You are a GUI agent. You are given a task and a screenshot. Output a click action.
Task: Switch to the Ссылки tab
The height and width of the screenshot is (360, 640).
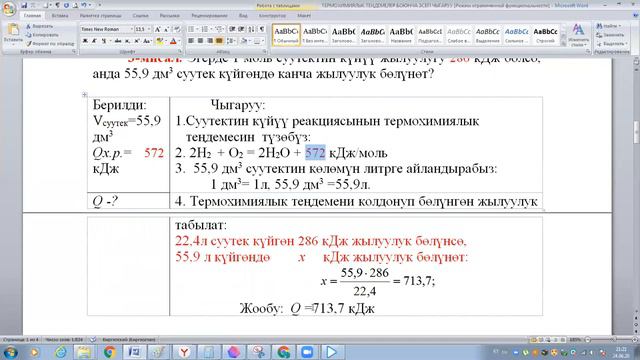(x=140, y=16)
